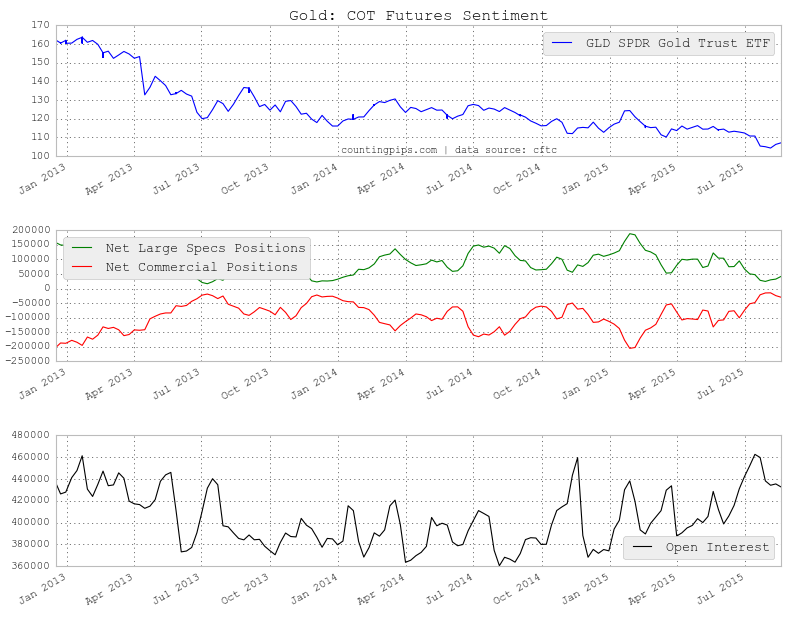Select the Net Commercial Positions legend label

(x=202, y=267)
